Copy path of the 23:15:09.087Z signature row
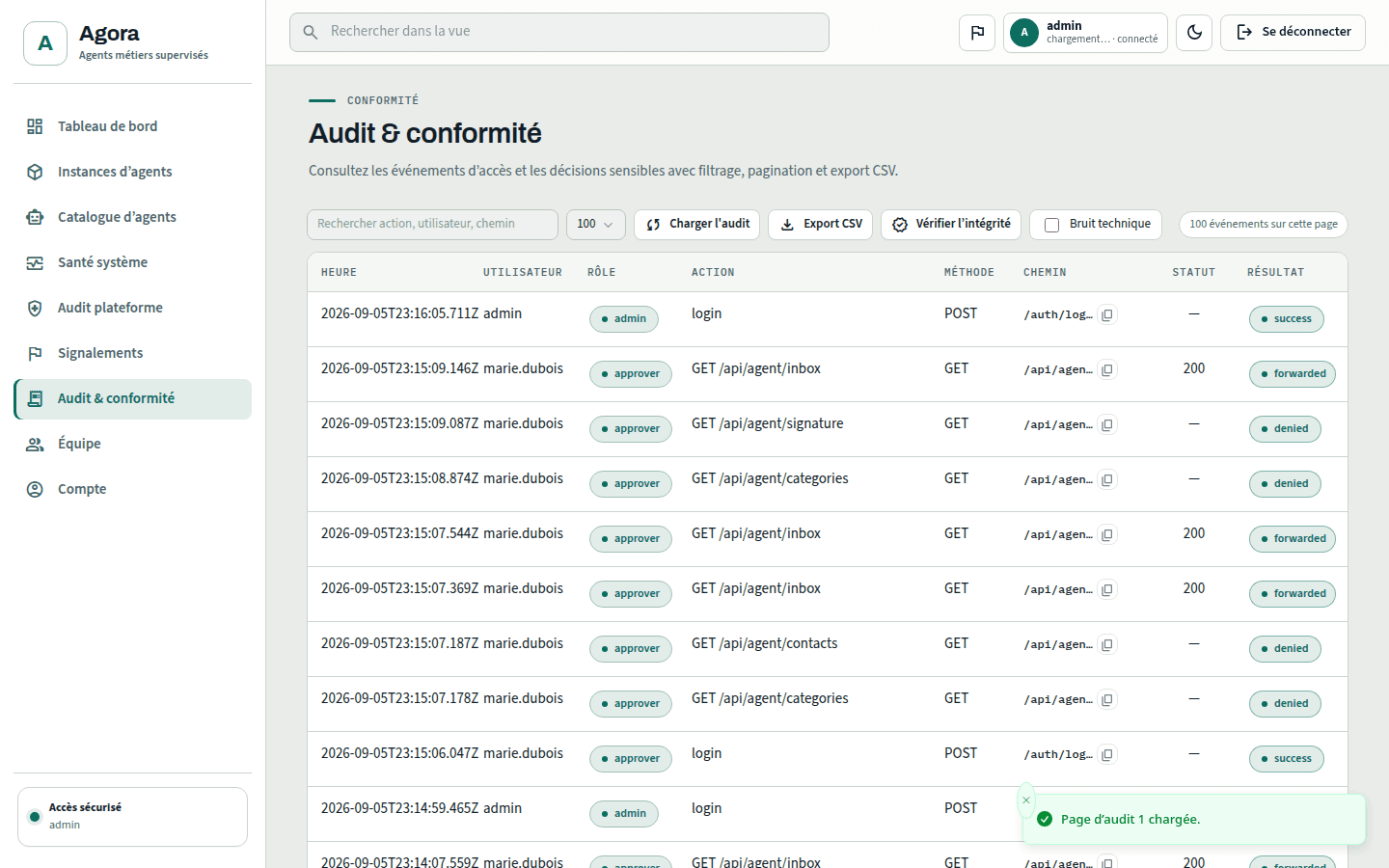 pyautogui.click(x=1107, y=425)
